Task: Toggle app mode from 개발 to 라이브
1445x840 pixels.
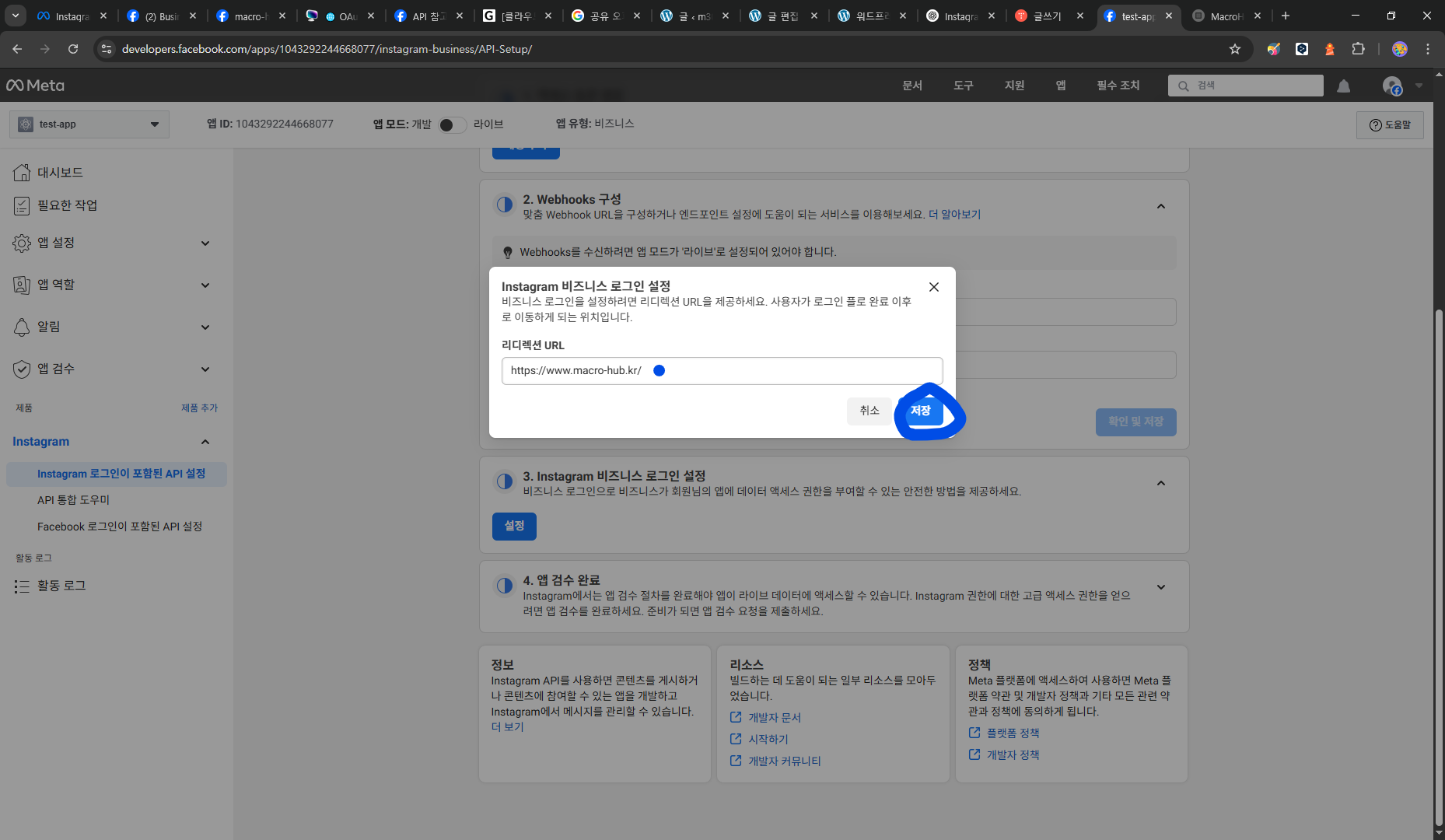Action: [452, 124]
